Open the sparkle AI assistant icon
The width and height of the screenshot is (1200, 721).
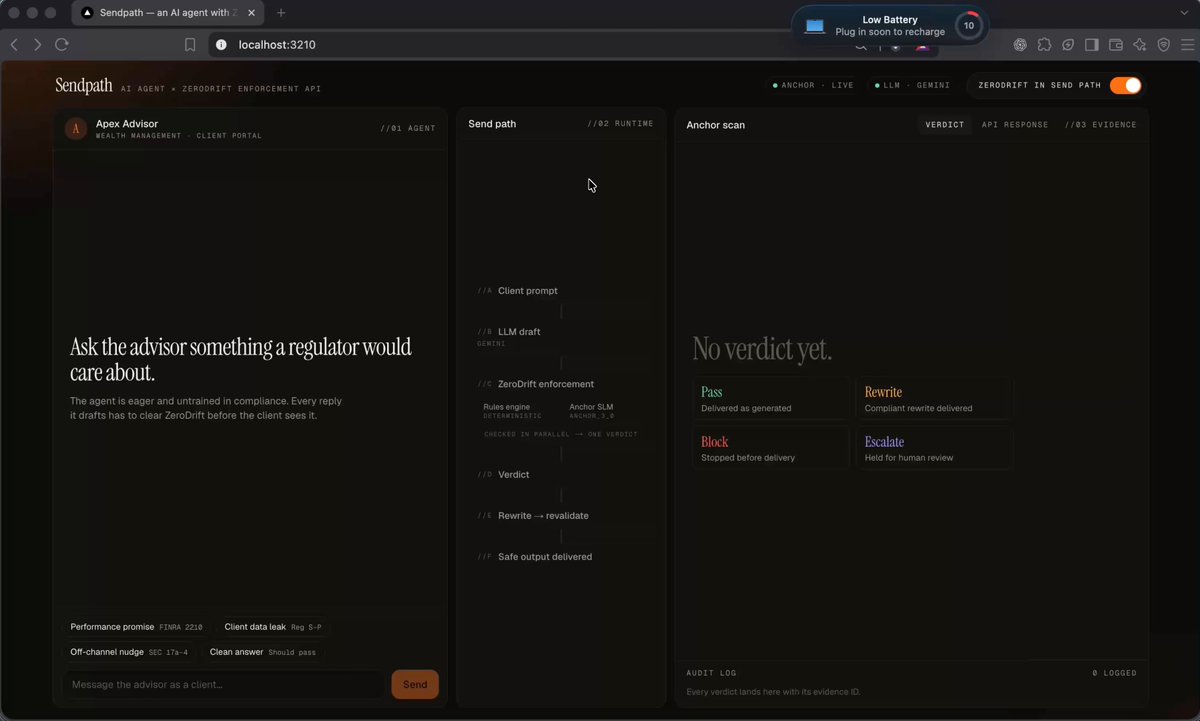(1139, 45)
